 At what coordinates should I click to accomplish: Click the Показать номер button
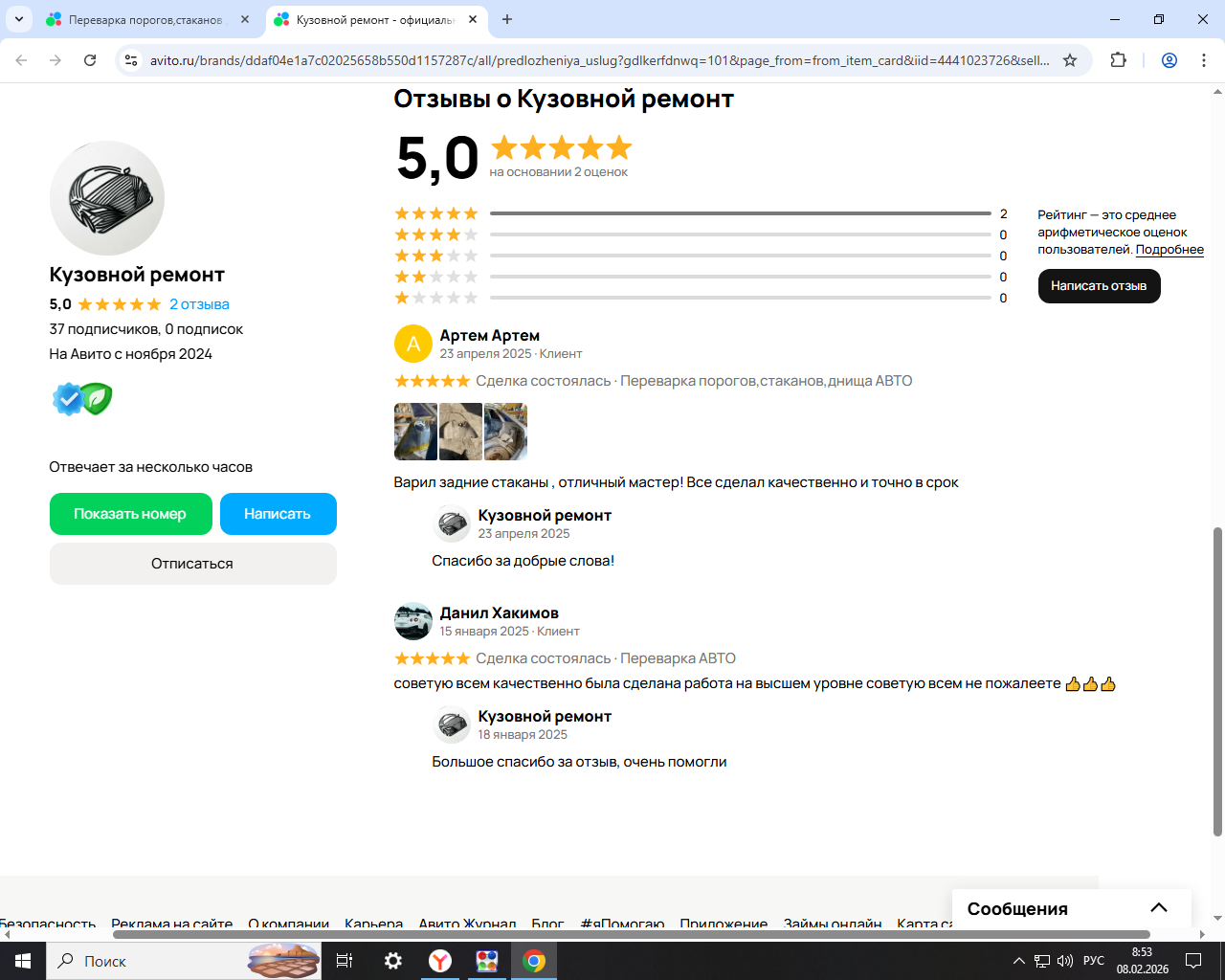131,514
